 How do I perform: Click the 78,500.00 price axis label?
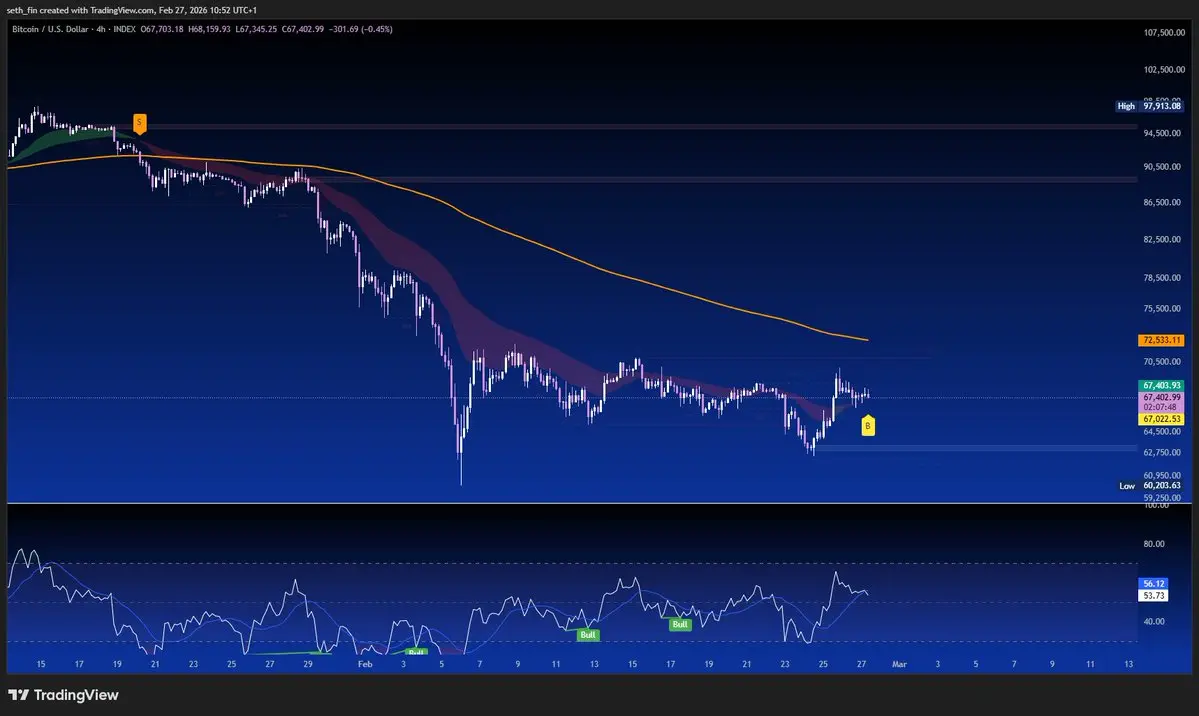(1162, 278)
